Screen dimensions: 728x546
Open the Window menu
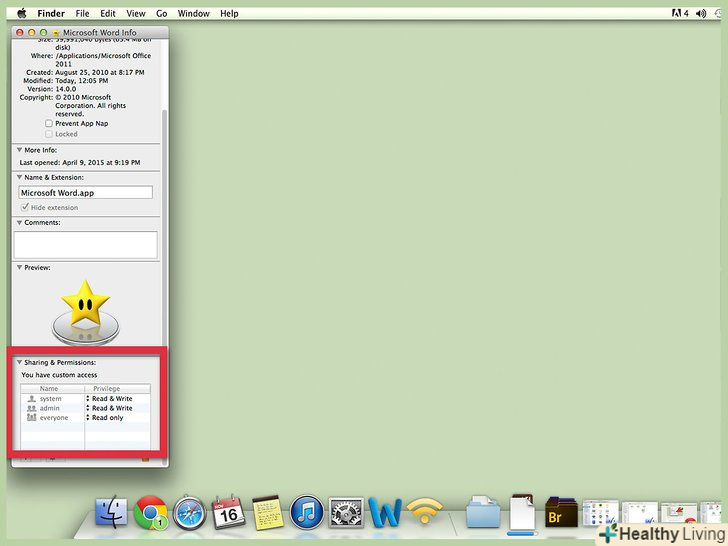click(194, 13)
